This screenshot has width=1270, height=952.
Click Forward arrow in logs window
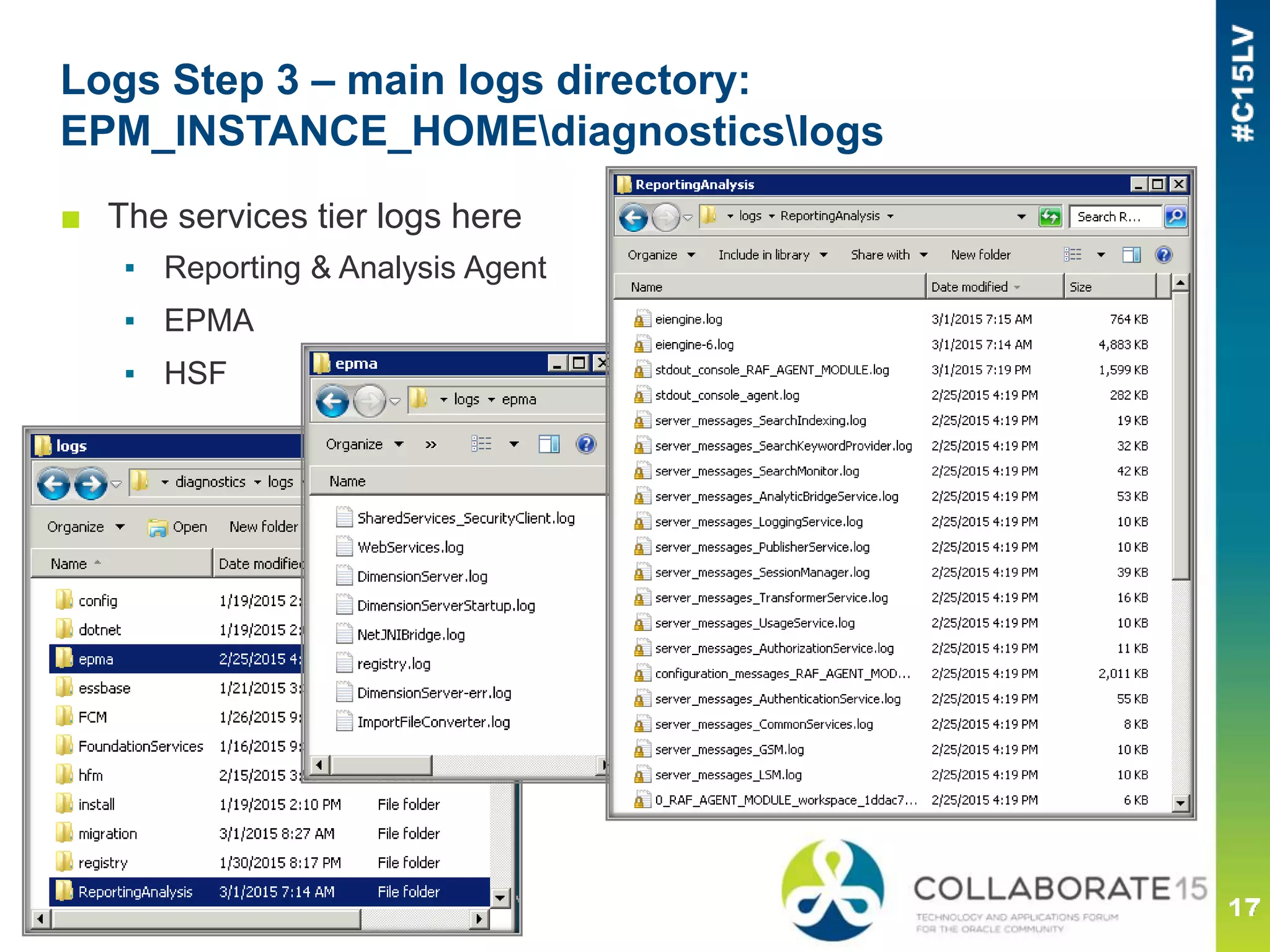click(91, 483)
